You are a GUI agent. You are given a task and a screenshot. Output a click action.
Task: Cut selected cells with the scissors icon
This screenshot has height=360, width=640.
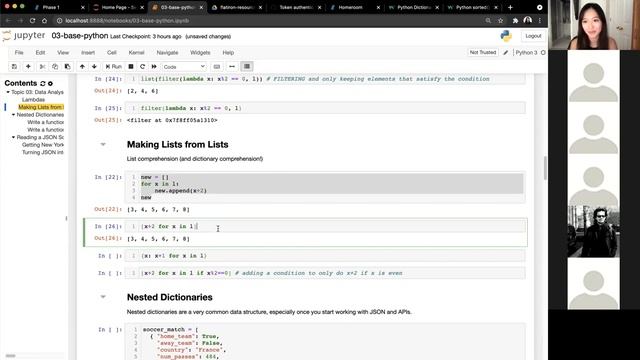[42, 67]
